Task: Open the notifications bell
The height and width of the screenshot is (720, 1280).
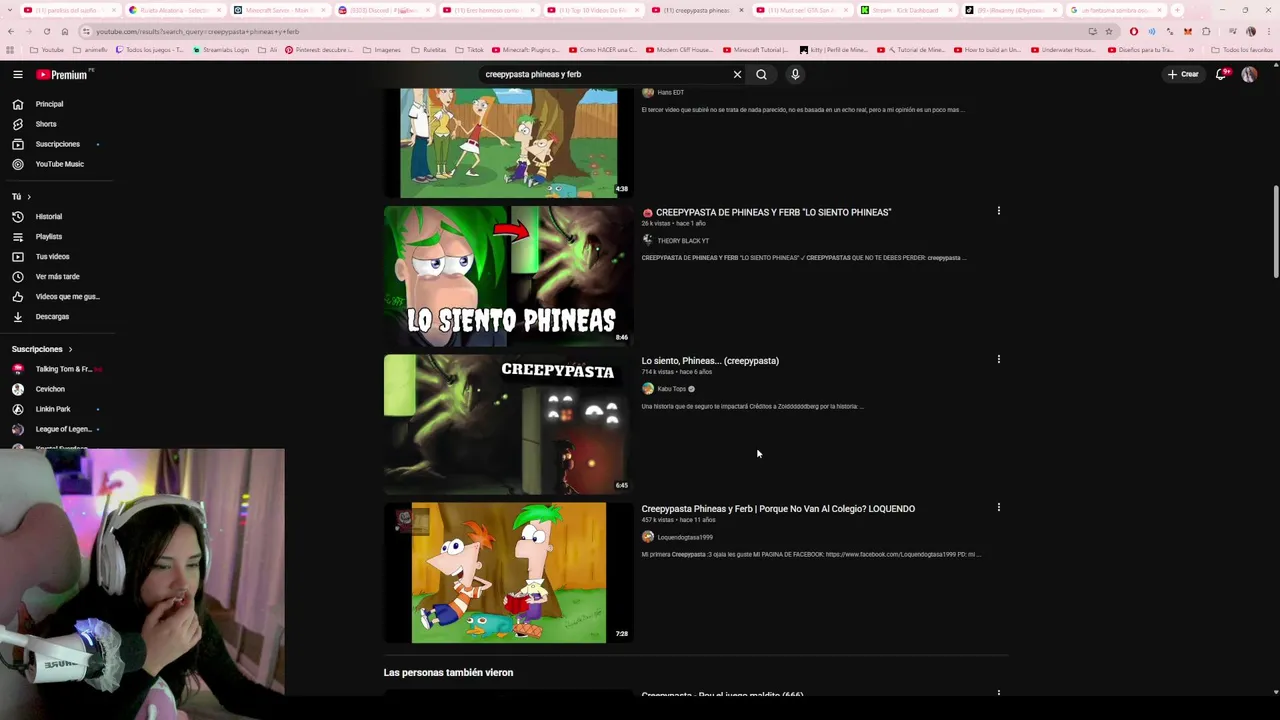Action: 1220,74
